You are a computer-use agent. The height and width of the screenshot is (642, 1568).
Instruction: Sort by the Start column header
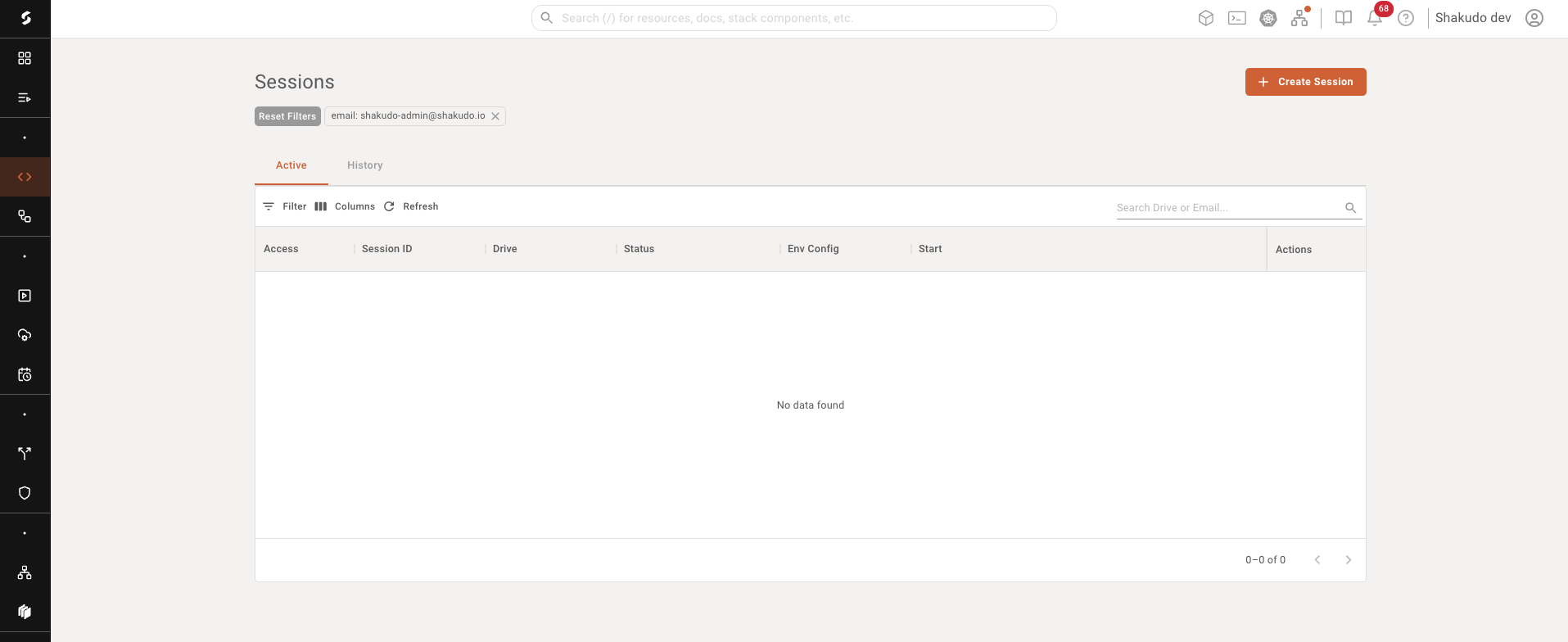pyautogui.click(x=930, y=249)
